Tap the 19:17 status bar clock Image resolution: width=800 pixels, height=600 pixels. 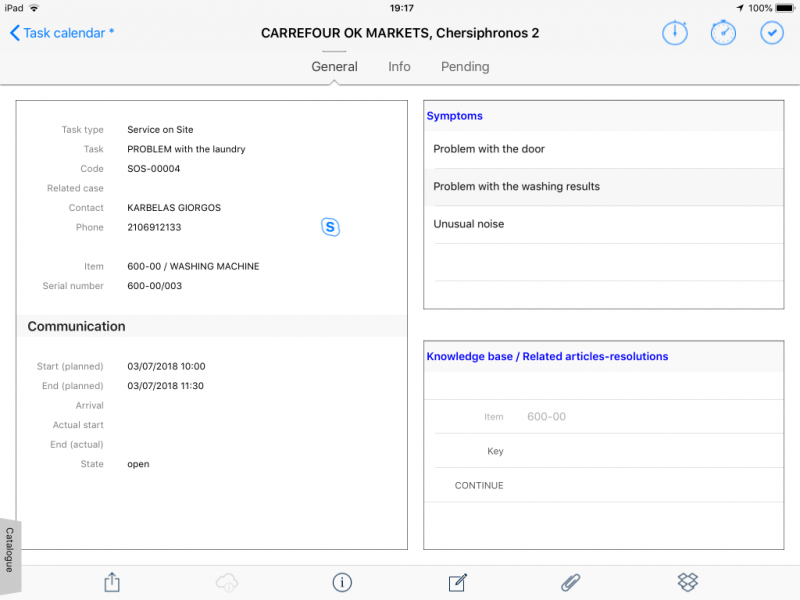click(402, 8)
